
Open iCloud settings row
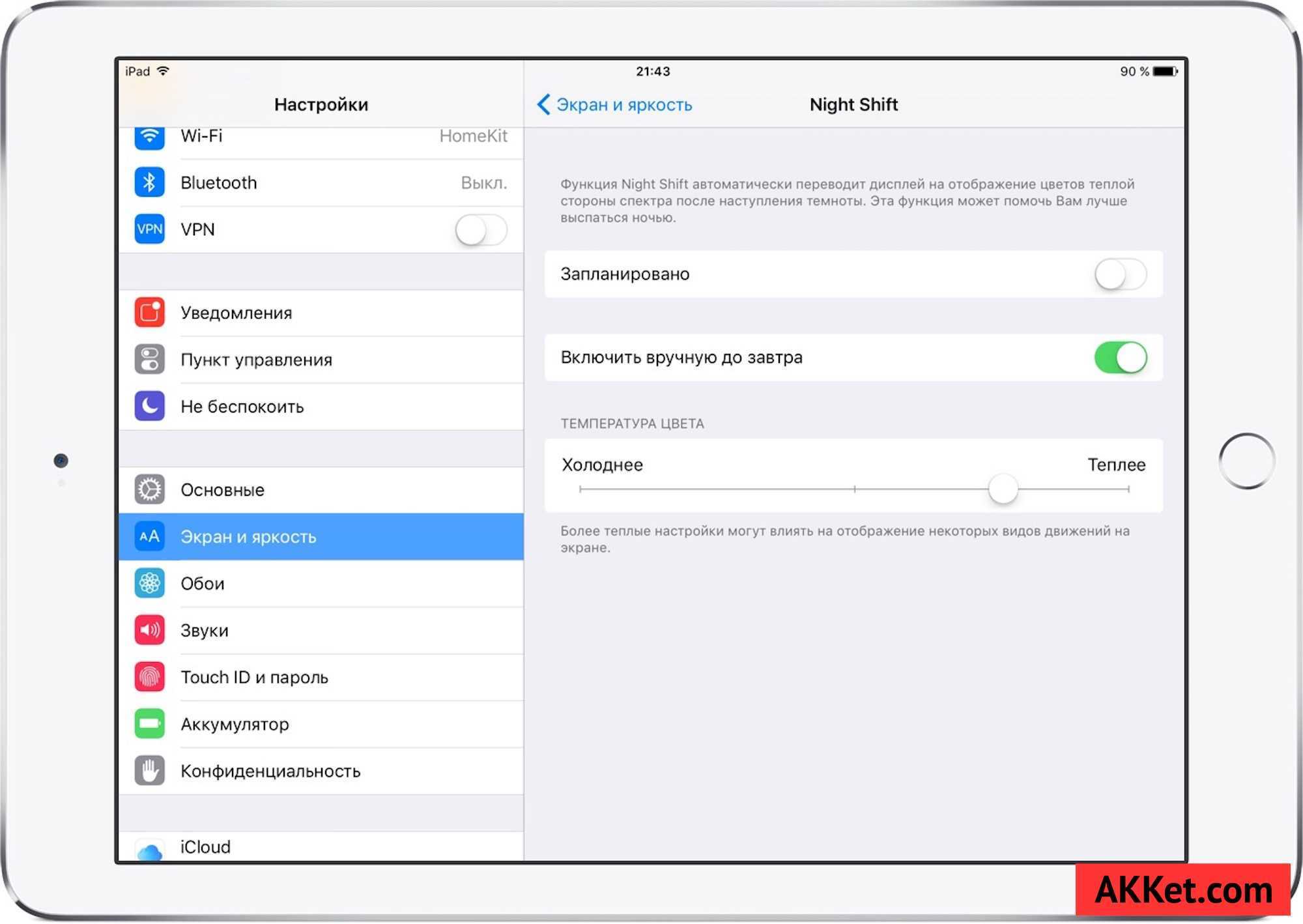point(321,846)
